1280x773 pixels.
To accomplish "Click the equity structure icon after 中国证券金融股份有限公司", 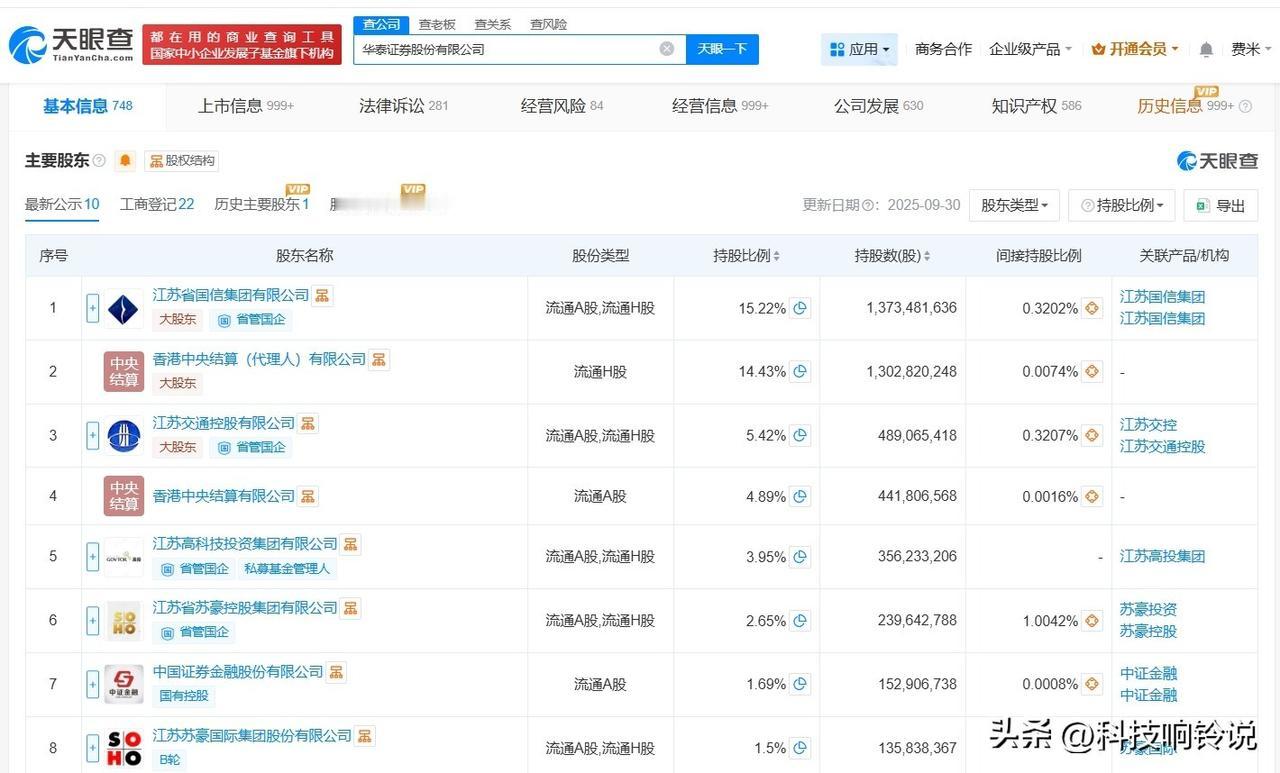I will [x=336, y=672].
